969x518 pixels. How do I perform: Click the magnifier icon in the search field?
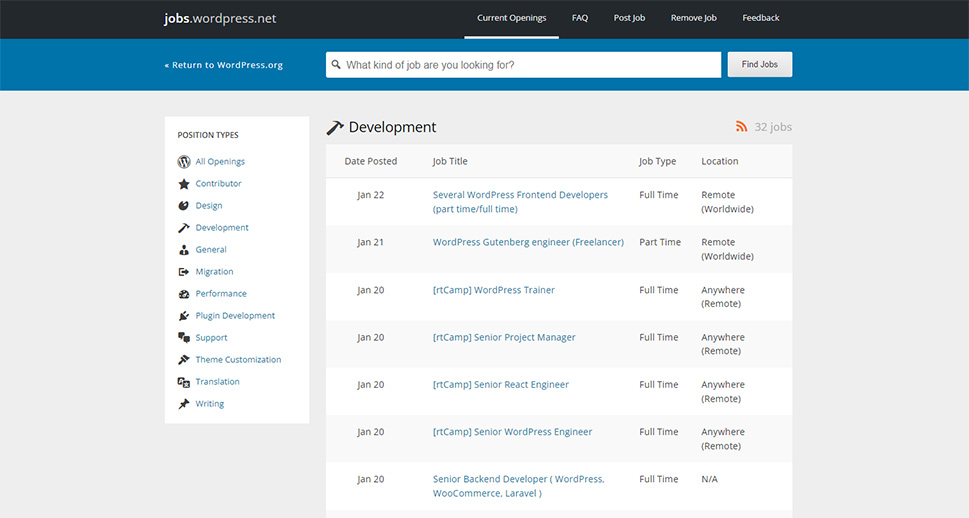pos(336,64)
